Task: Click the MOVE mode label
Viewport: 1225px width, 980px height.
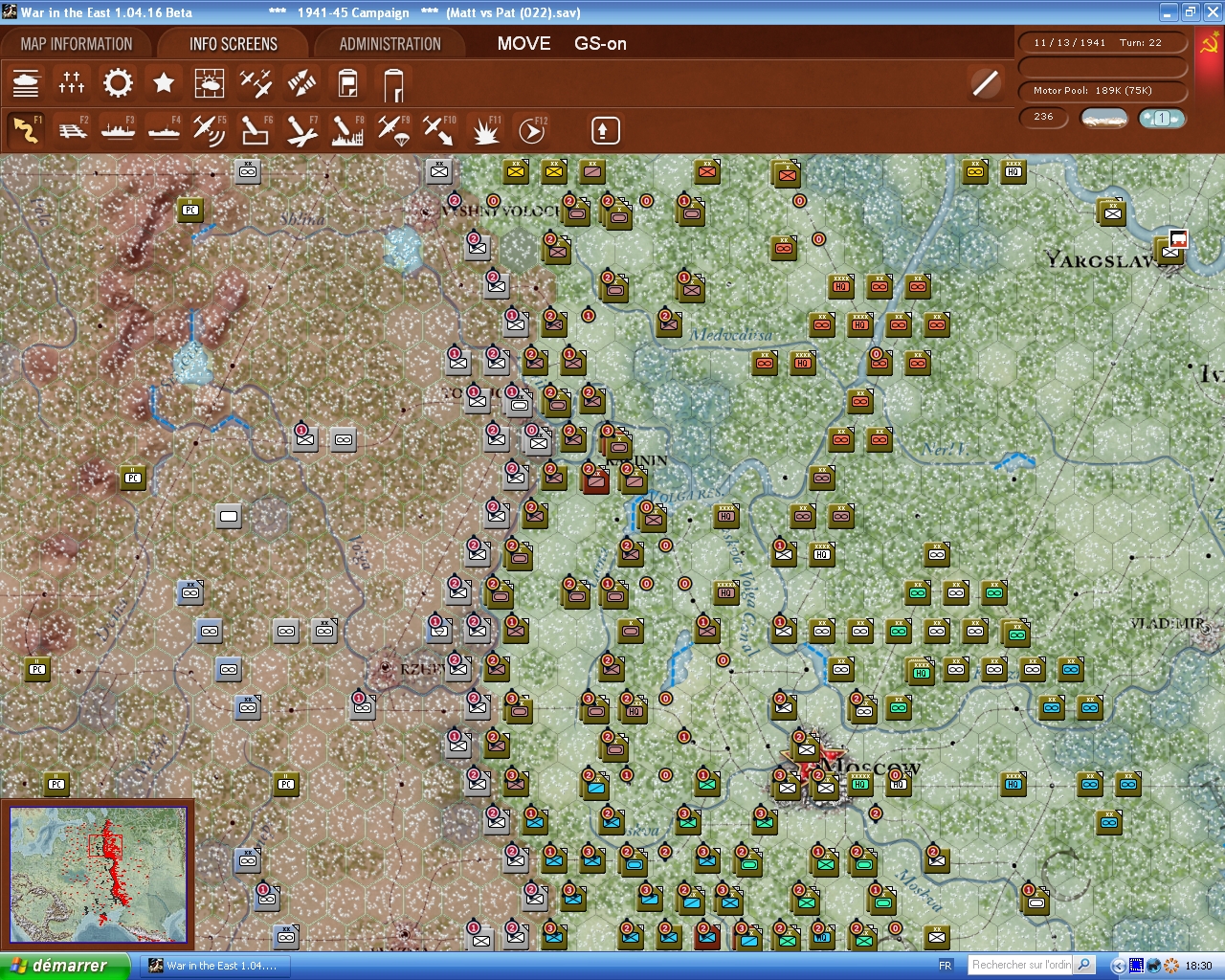Action: click(524, 44)
